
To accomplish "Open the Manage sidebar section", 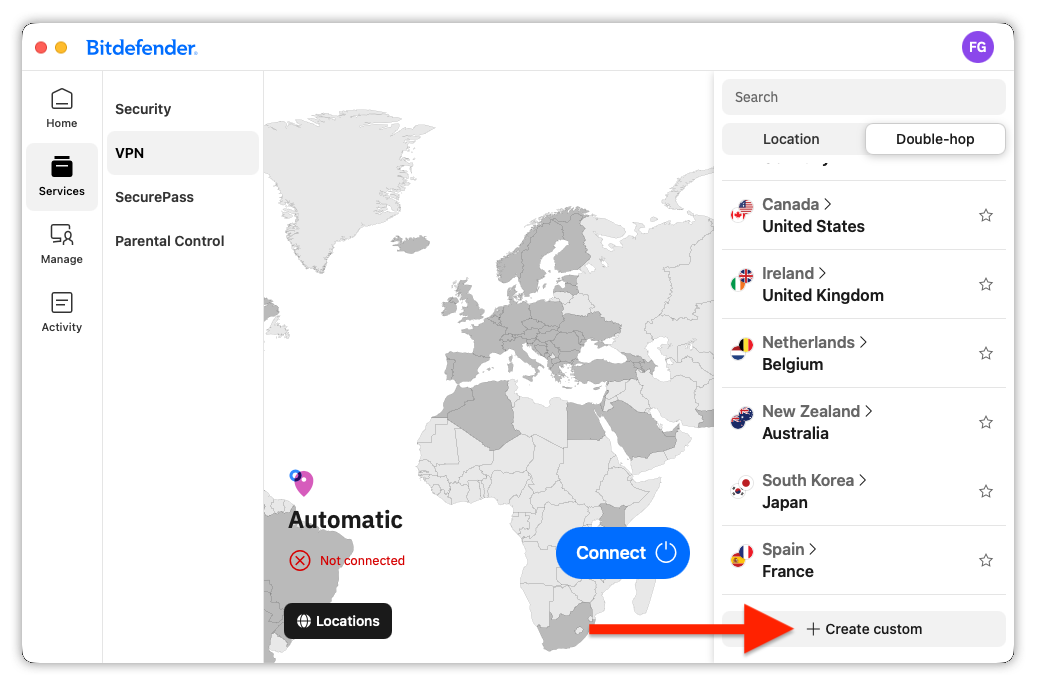I will [62, 244].
